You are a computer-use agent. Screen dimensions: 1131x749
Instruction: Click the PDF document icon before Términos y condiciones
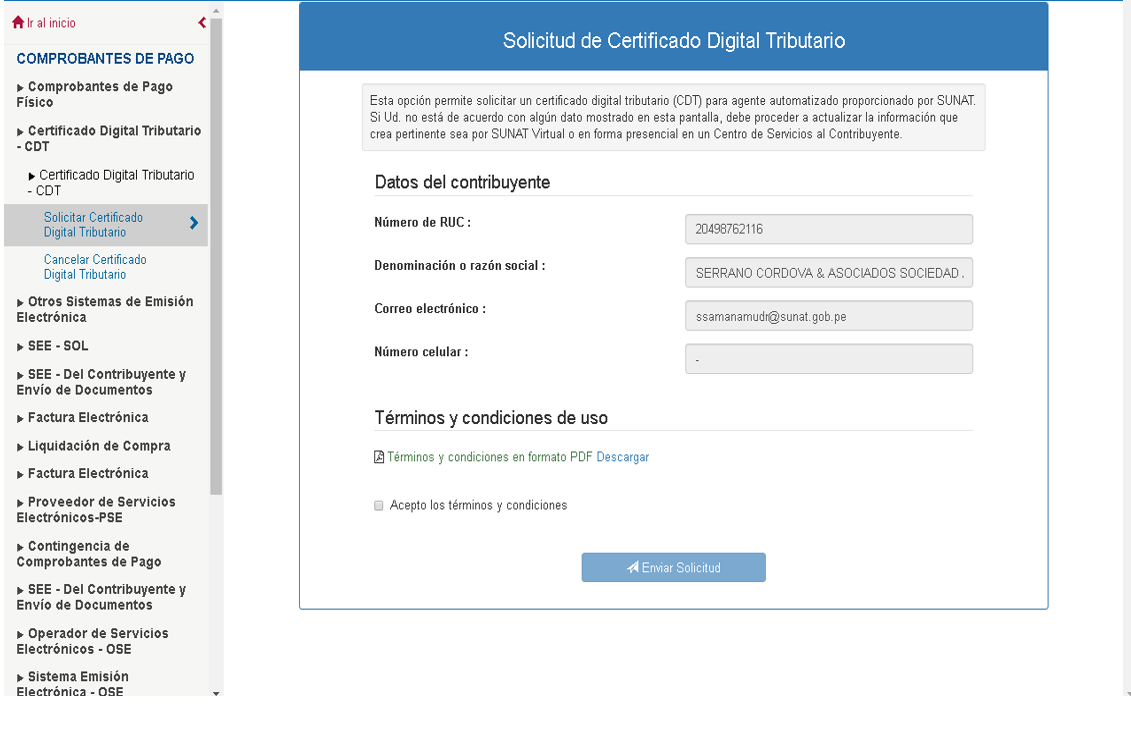(x=377, y=456)
